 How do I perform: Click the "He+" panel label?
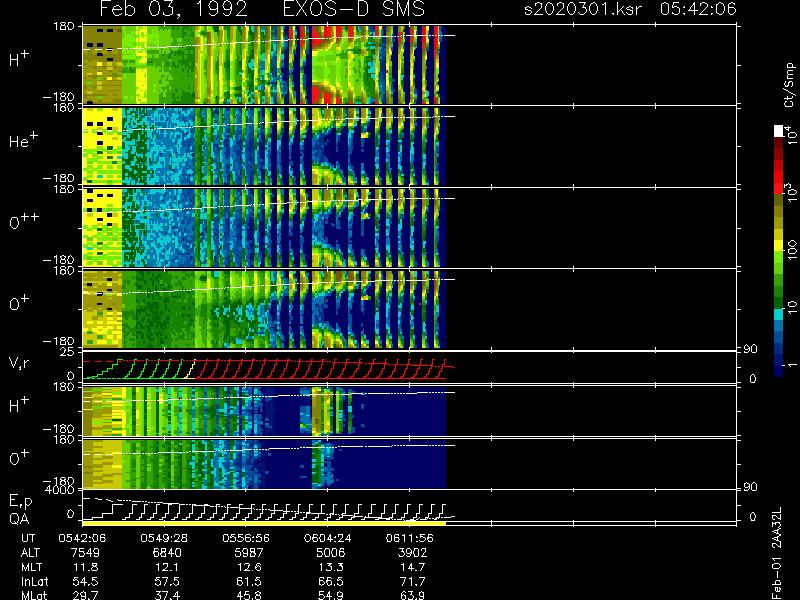coord(23,140)
